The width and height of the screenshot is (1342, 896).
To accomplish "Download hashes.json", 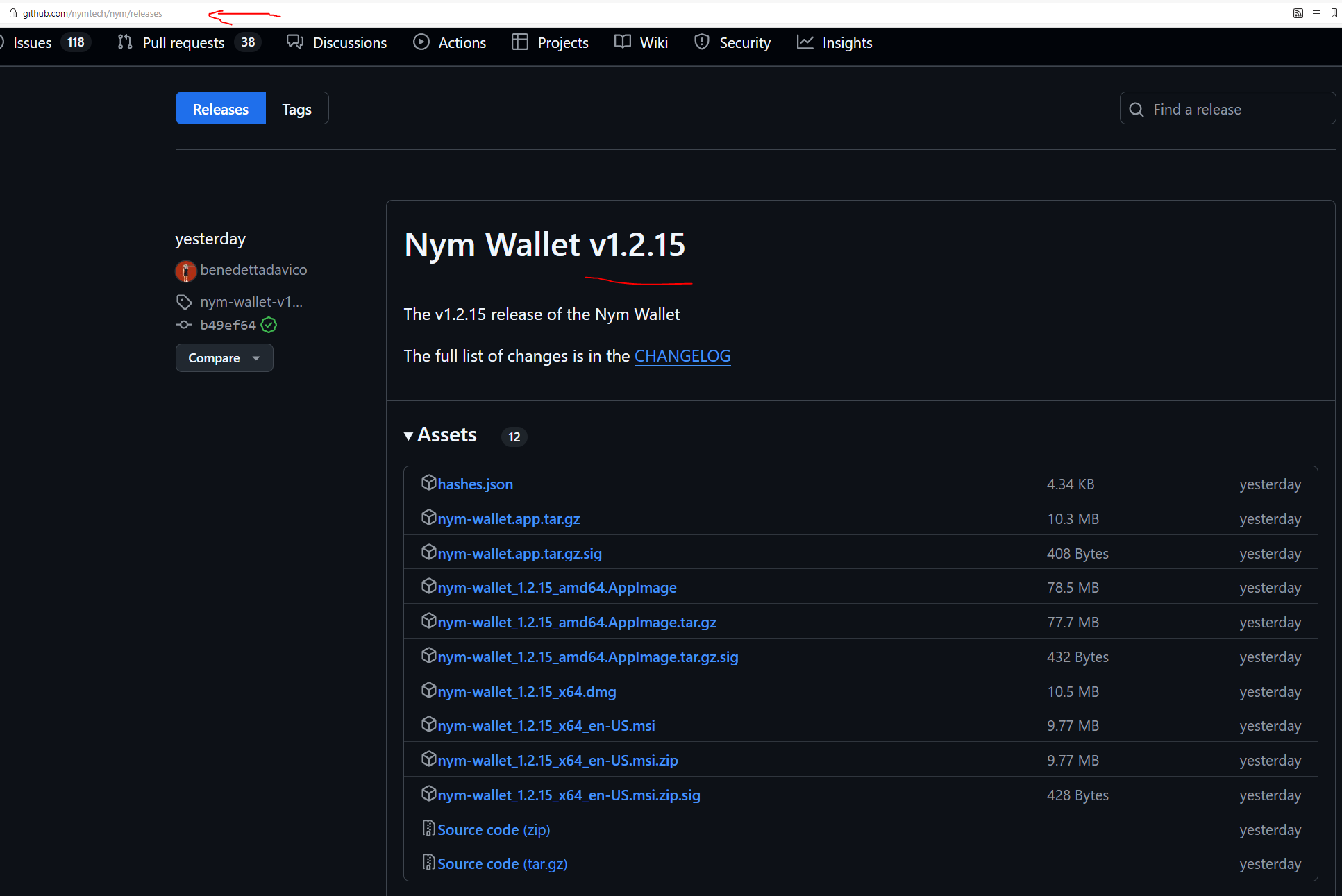I will coord(476,484).
